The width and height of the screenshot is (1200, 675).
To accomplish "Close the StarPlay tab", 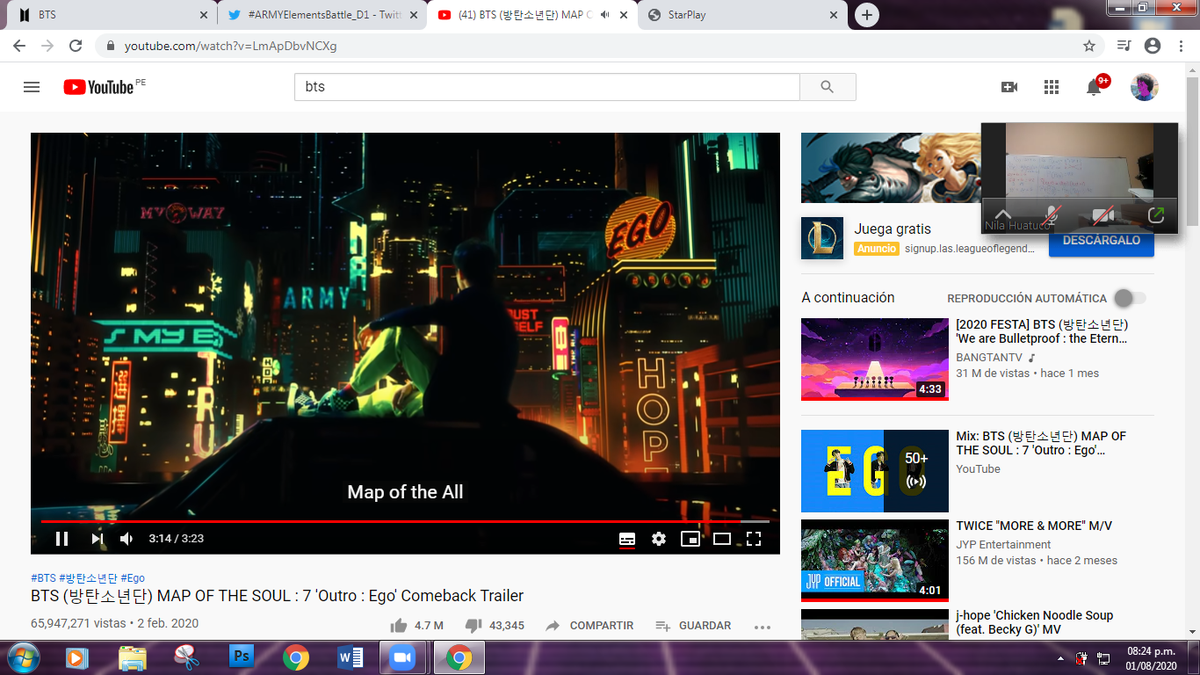I will click(x=832, y=15).
